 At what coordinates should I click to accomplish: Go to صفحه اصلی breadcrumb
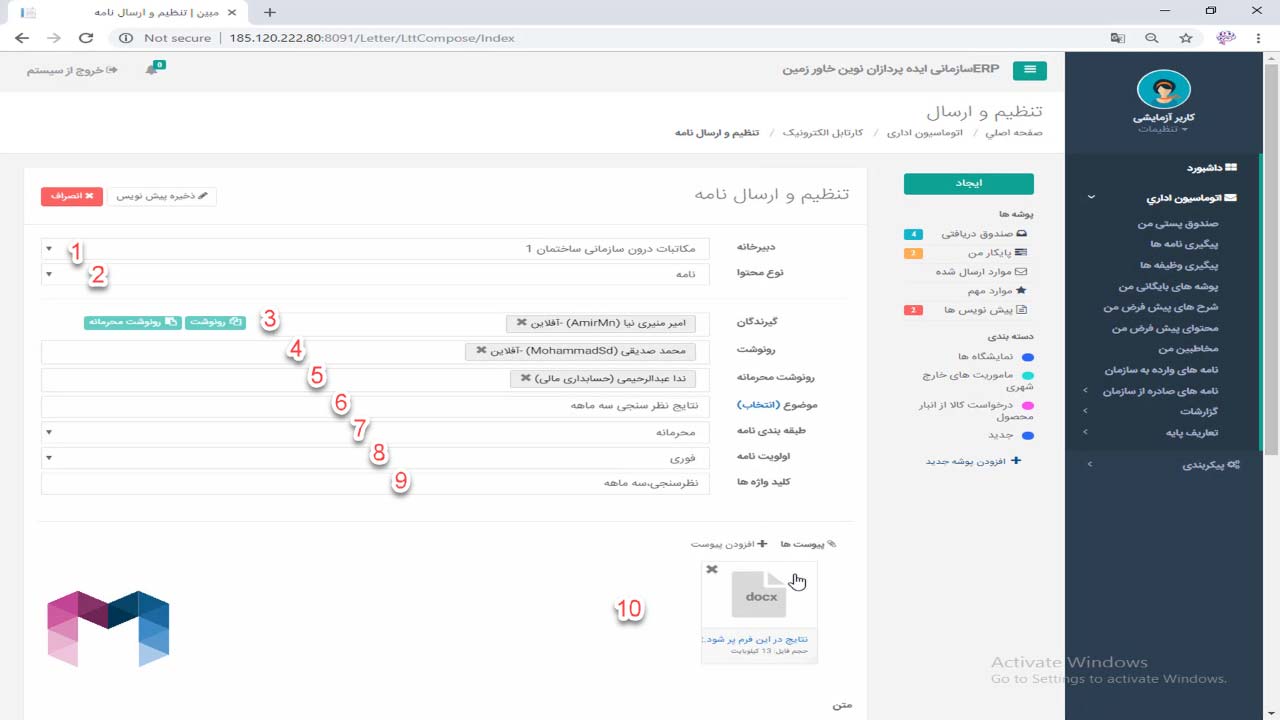tap(1014, 133)
